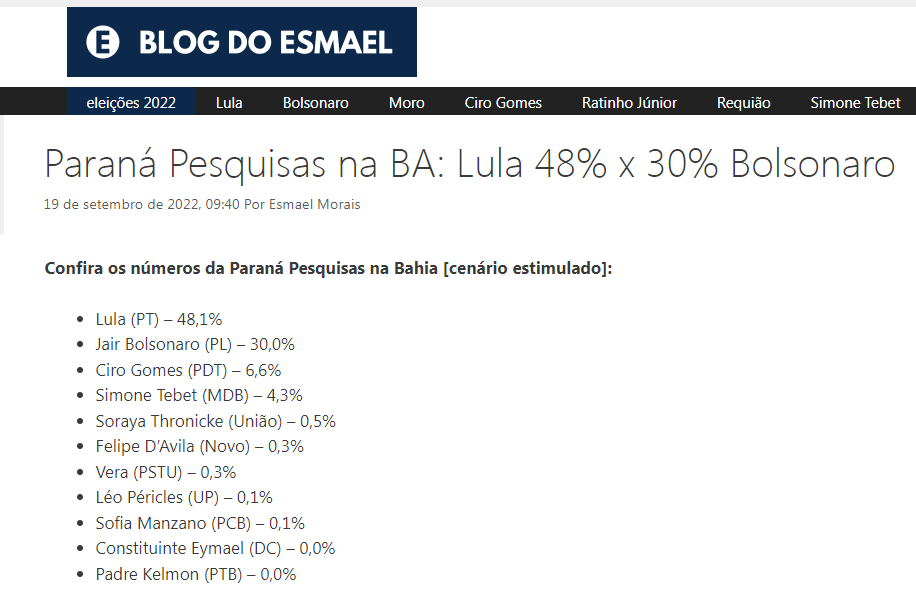Go to the Lula navigation item
The width and height of the screenshot is (916, 610).
tap(229, 102)
